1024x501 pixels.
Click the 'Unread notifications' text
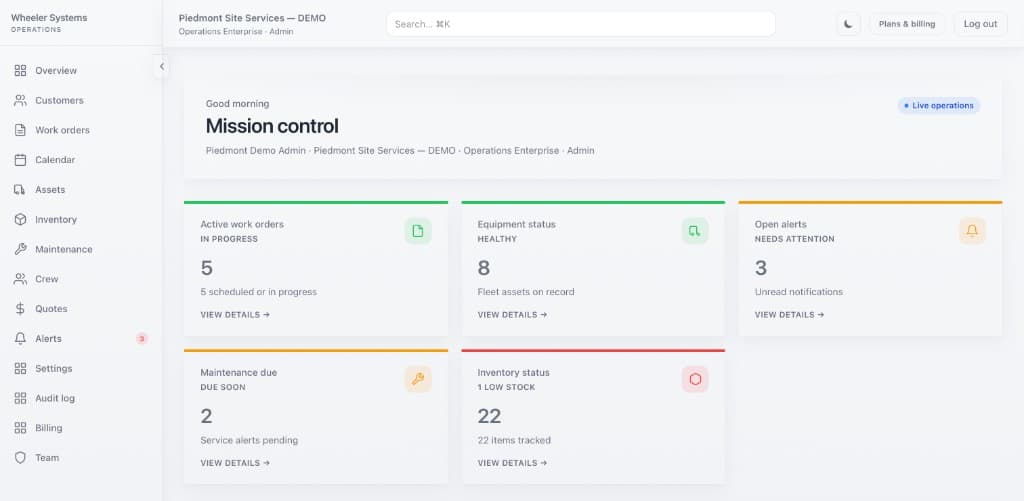coord(799,292)
